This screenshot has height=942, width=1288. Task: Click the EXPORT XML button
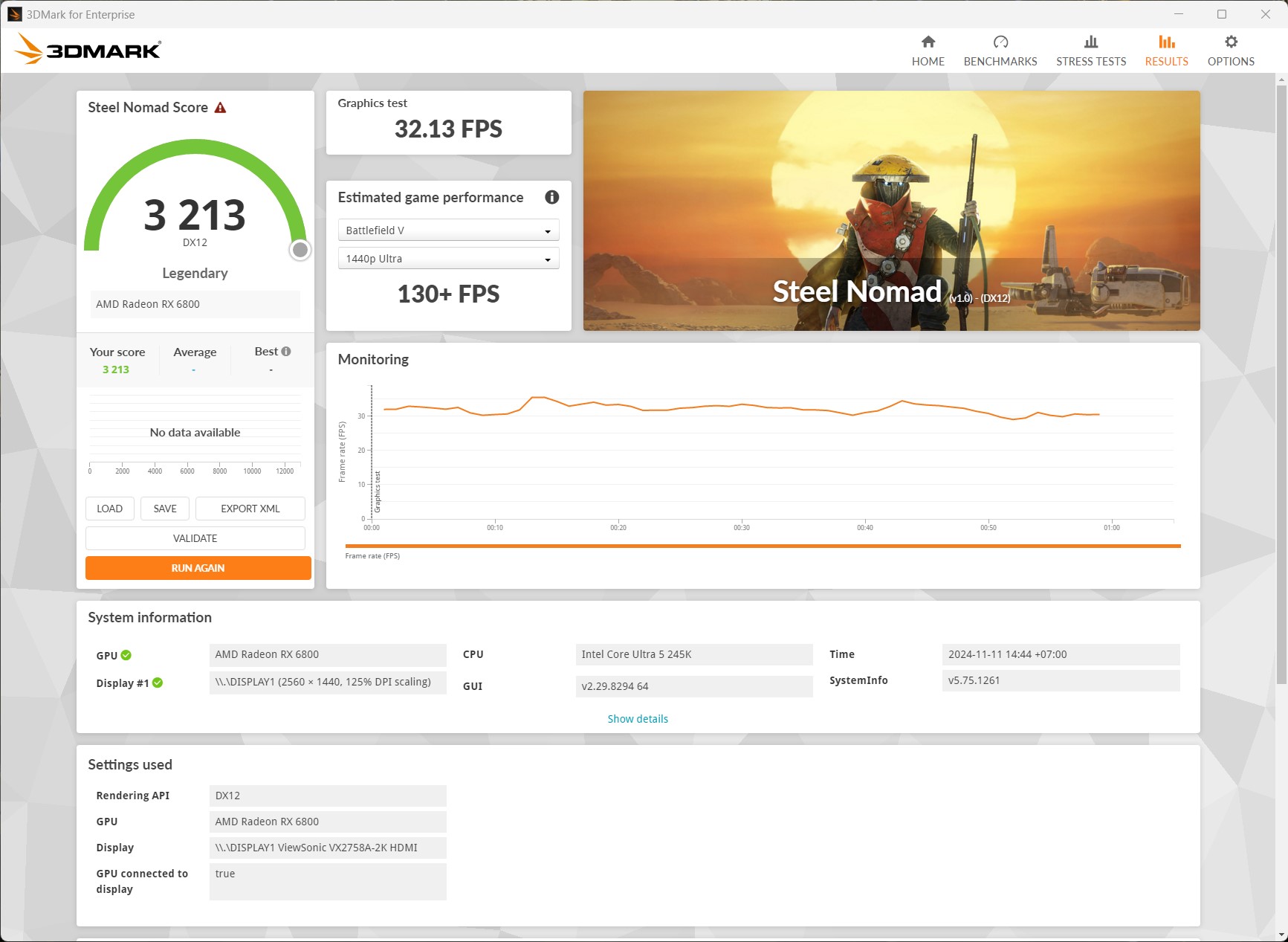click(250, 509)
